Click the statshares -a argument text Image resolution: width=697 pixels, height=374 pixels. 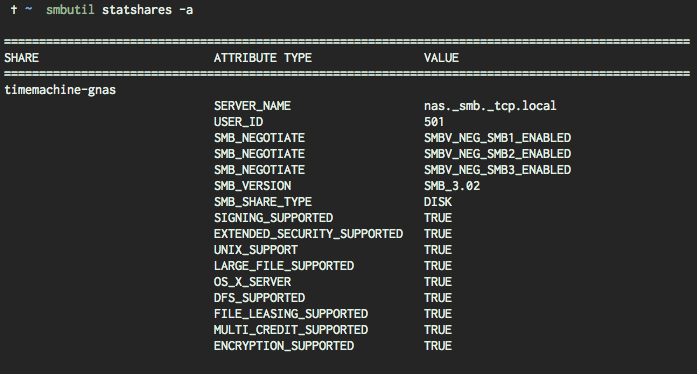148,9
